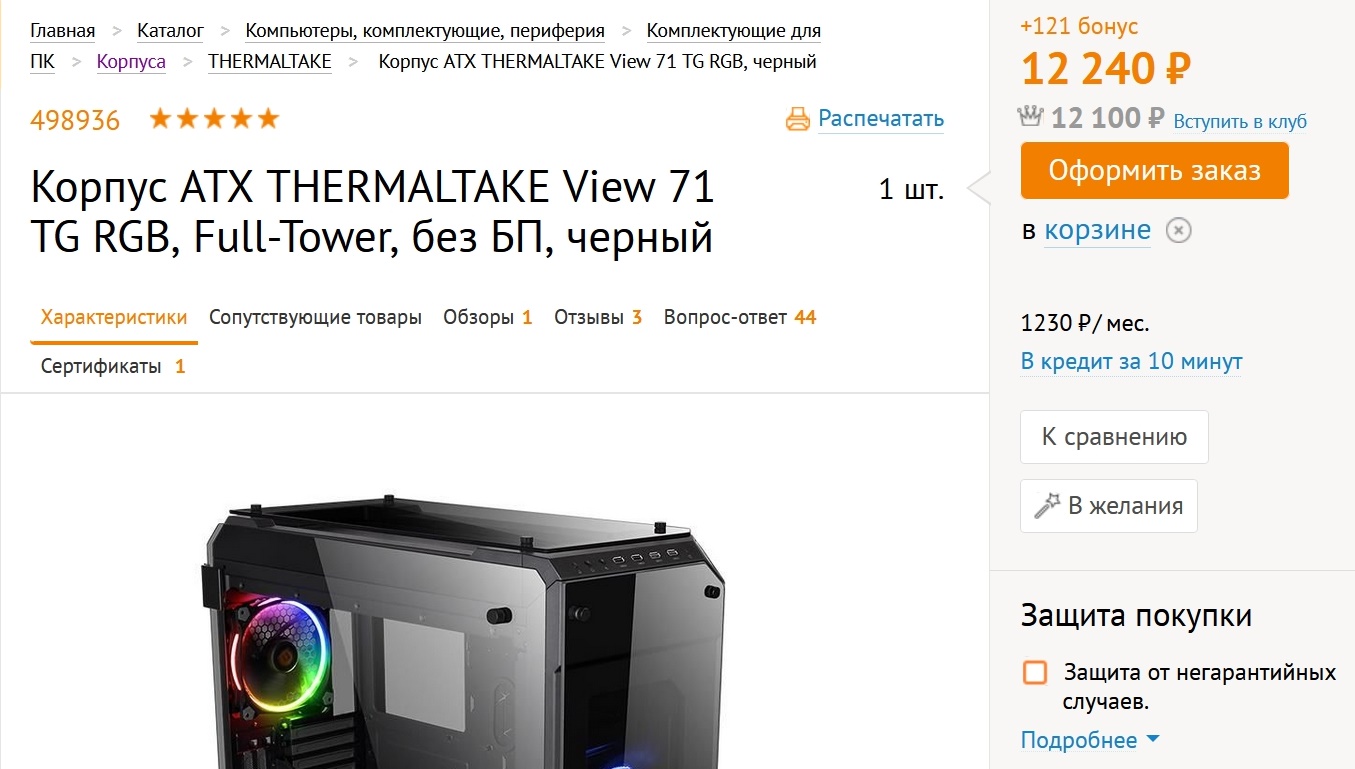Open В кредит за 10 минут link

(x=1131, y=361)
